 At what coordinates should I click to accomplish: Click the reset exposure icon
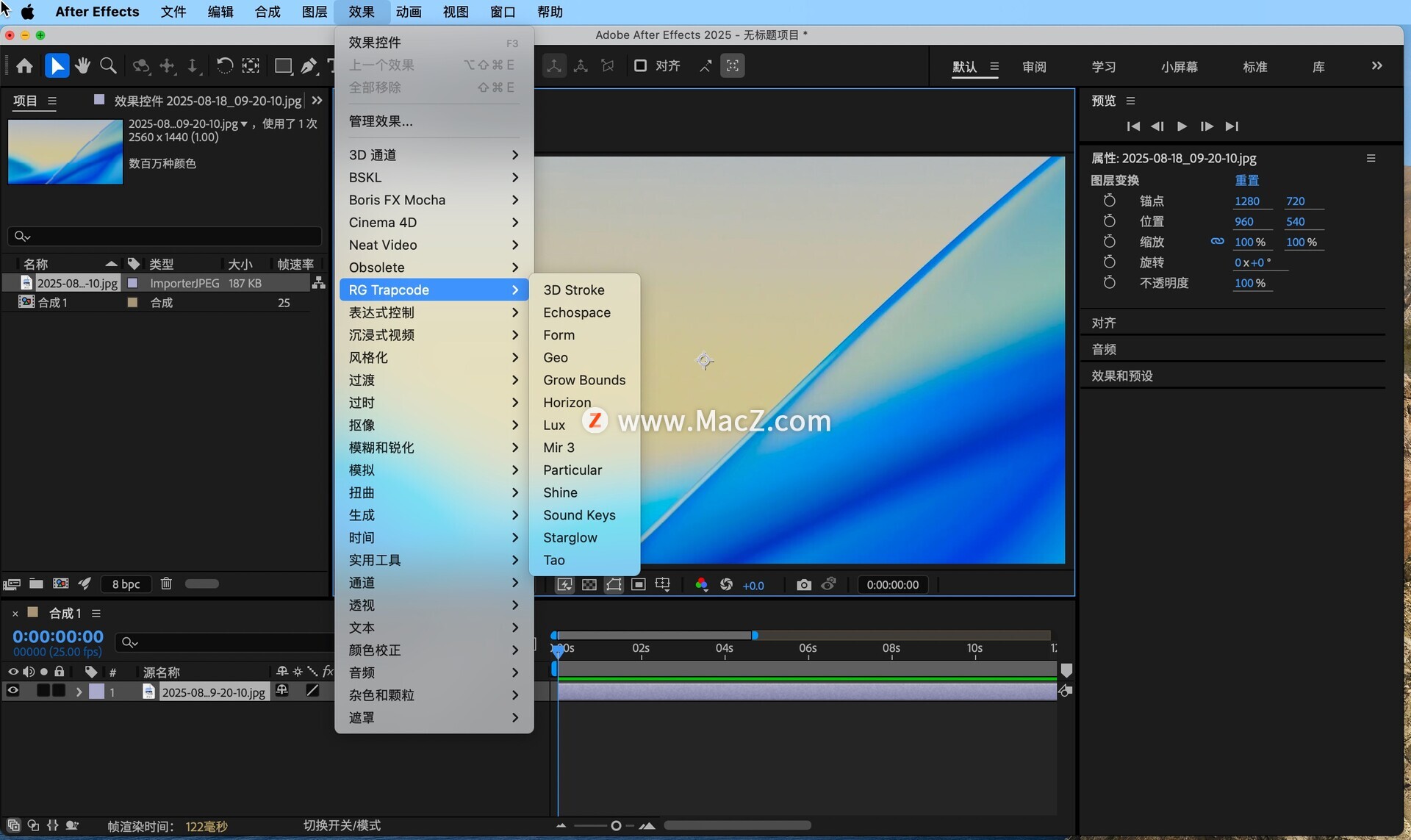(x=726, y=585)
